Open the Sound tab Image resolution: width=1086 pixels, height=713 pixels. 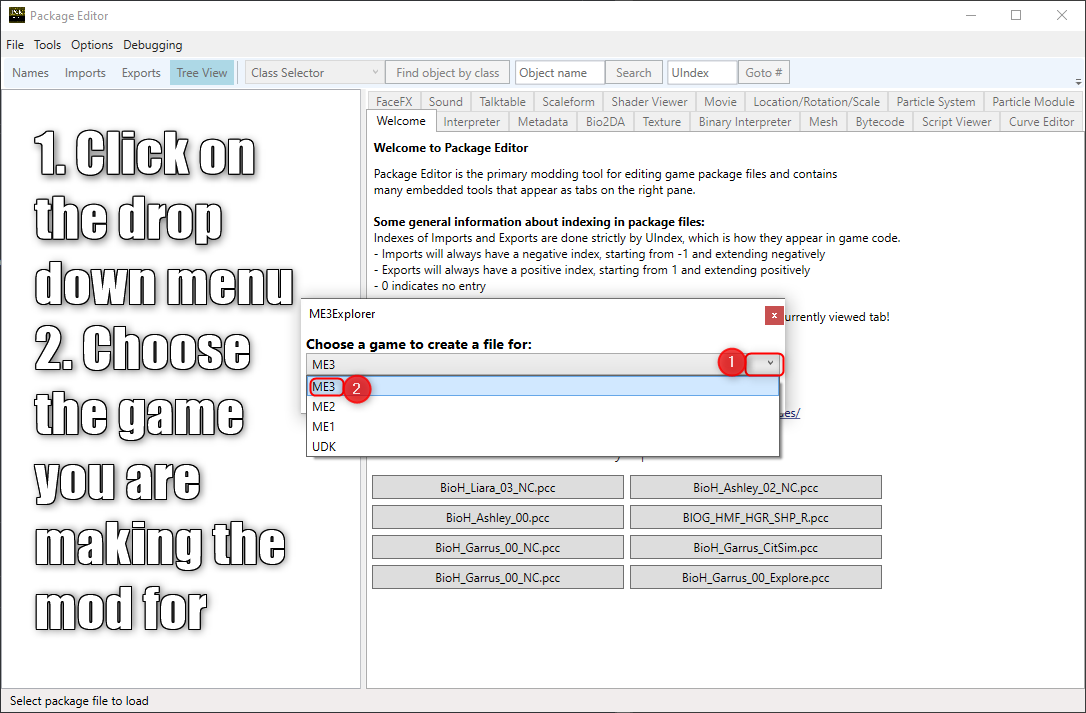(445, 101)
